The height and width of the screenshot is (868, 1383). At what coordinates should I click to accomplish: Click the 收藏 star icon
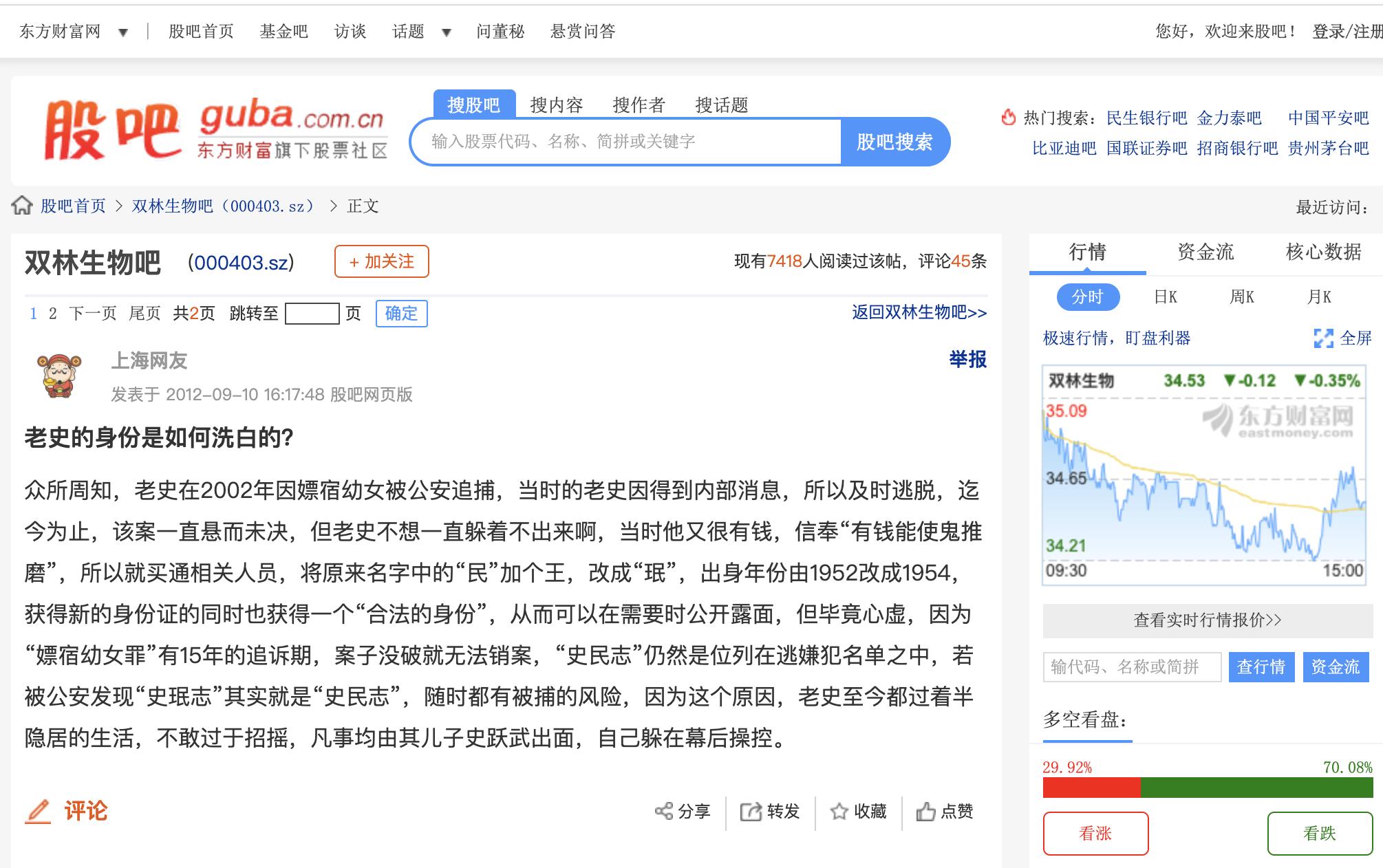pos(839,812)
